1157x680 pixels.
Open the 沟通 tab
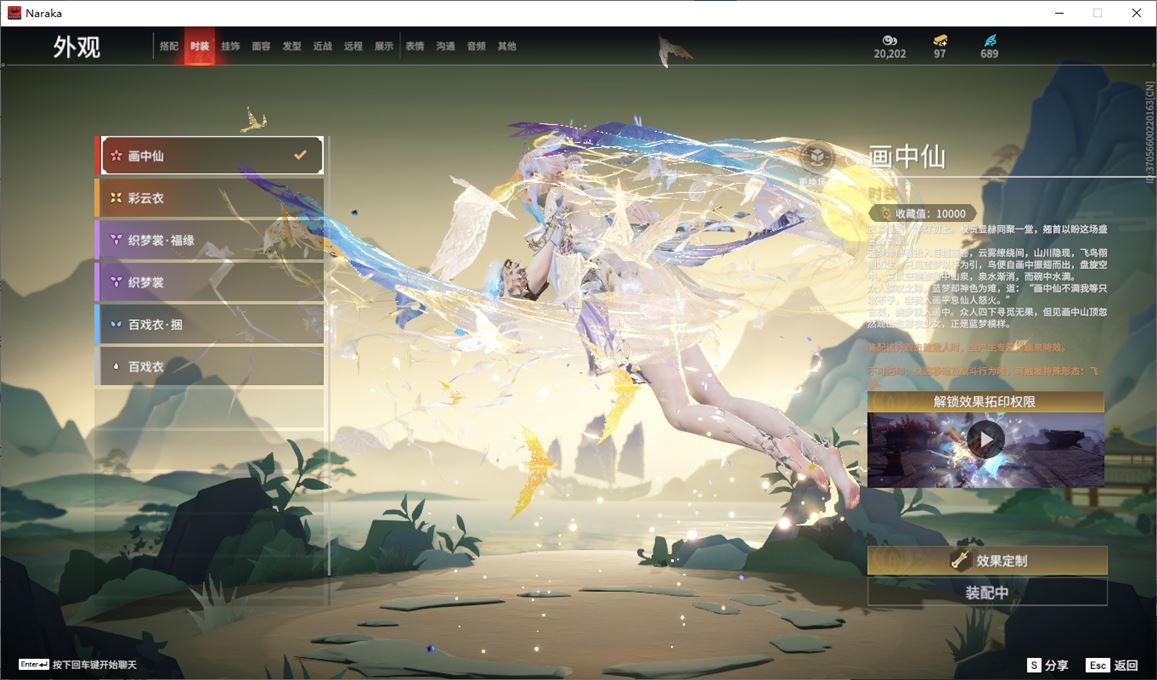[446, 46]
